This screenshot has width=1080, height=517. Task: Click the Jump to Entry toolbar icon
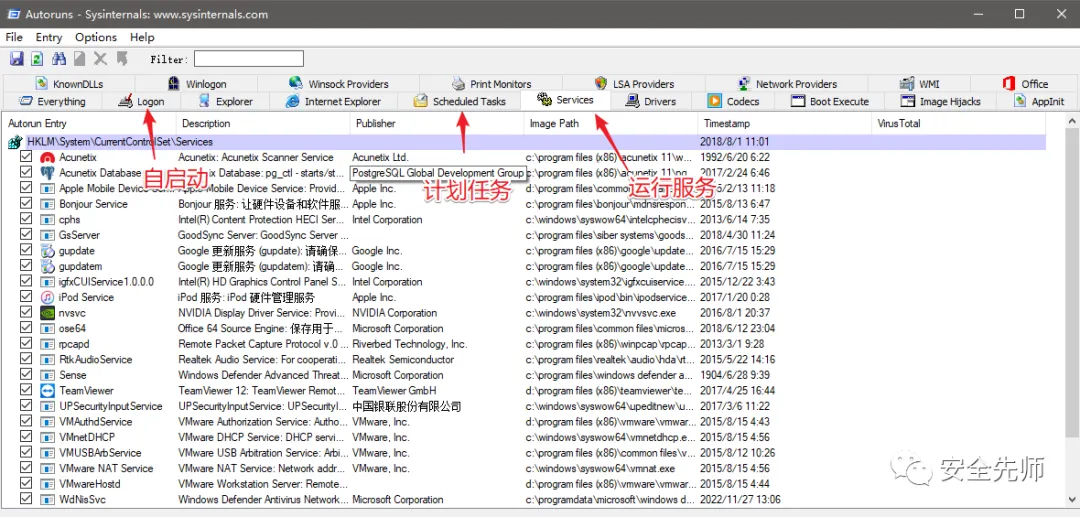point(122,59)
